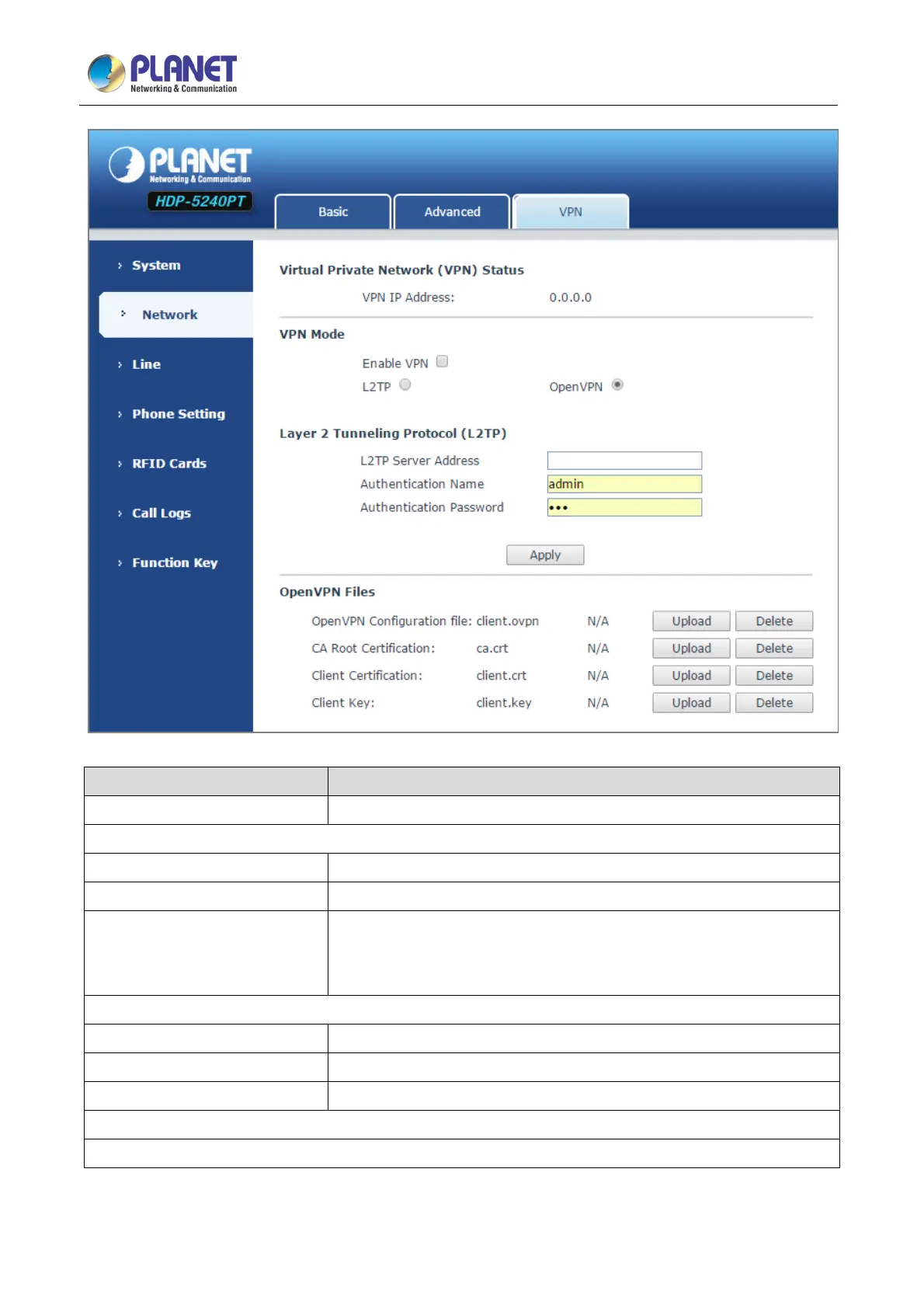Expand arrow beside Call Logs

point(120,513)
